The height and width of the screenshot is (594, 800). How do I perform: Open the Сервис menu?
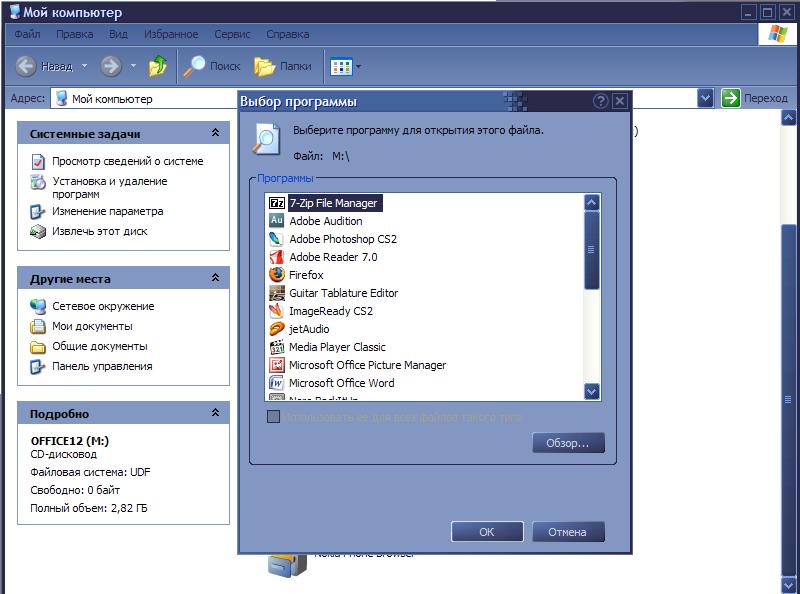click(234, 33)
